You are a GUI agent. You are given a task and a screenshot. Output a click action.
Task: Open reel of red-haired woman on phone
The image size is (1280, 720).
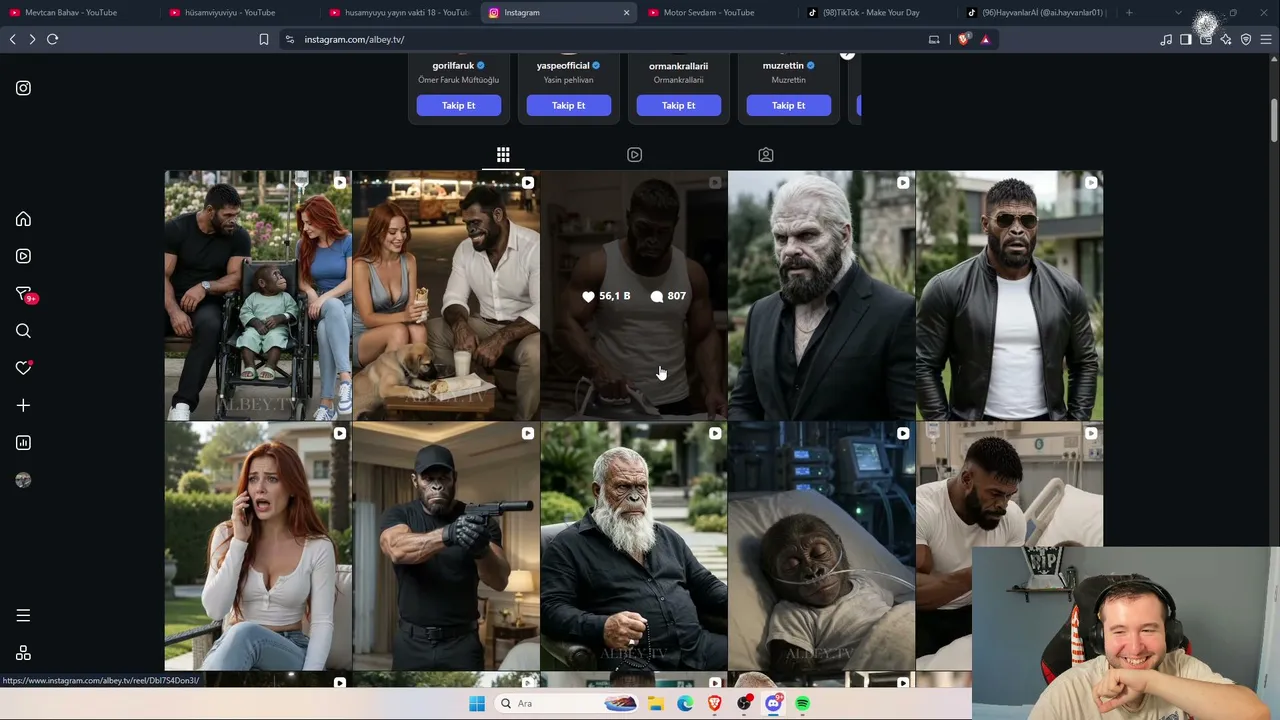click(258, 546)
